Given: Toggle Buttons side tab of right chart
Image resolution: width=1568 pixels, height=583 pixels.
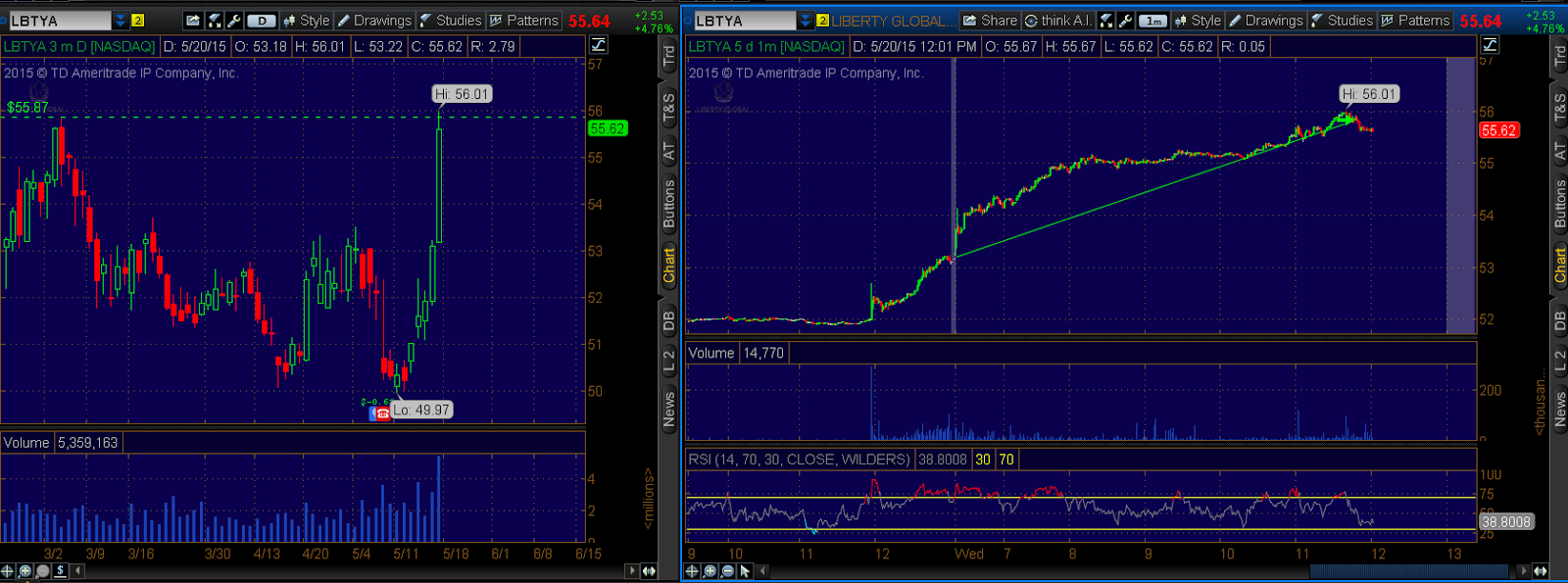Looking at the screenshot, I should (x=1560, y=205).
